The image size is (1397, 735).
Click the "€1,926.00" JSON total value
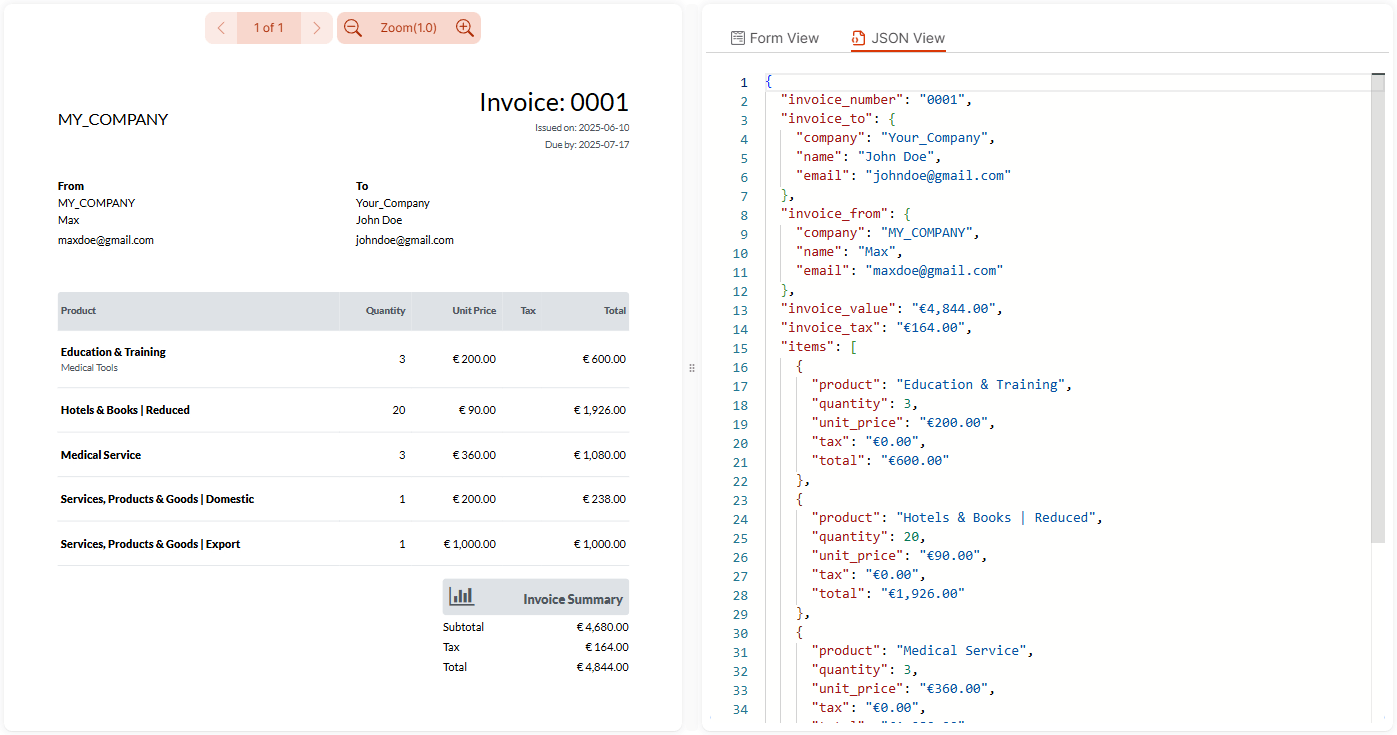[x=923, y=594]
